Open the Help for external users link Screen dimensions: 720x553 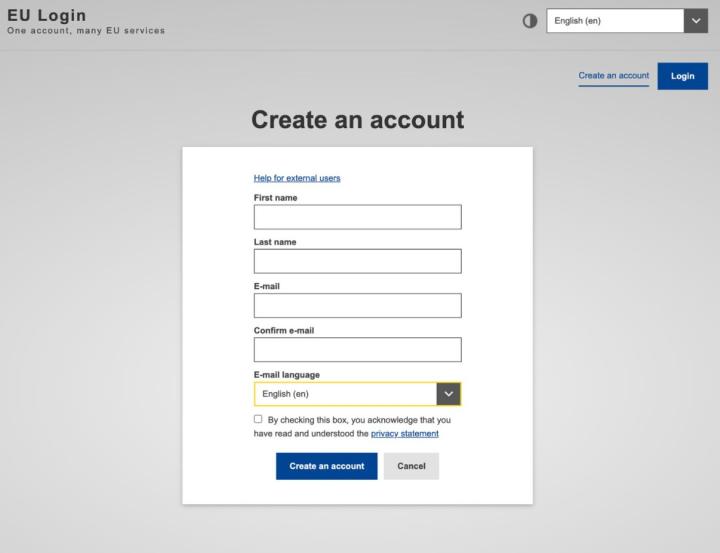297,178
